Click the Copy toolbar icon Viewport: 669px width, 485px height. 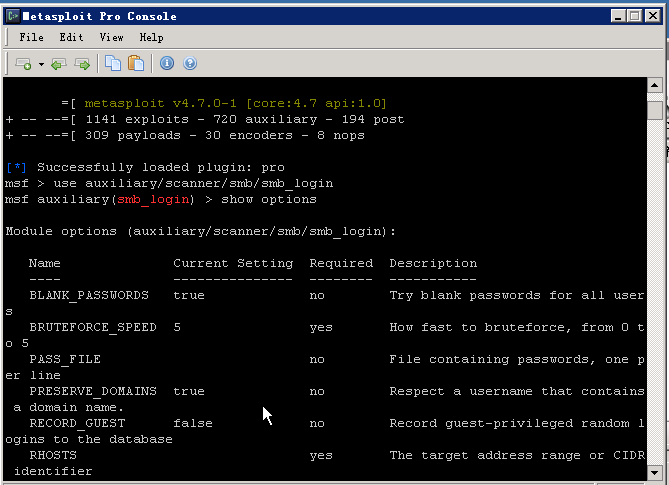[113, 64]
